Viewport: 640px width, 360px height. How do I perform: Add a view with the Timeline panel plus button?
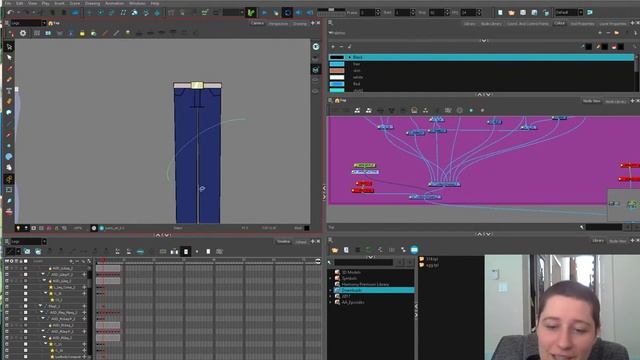coord(313,242)
